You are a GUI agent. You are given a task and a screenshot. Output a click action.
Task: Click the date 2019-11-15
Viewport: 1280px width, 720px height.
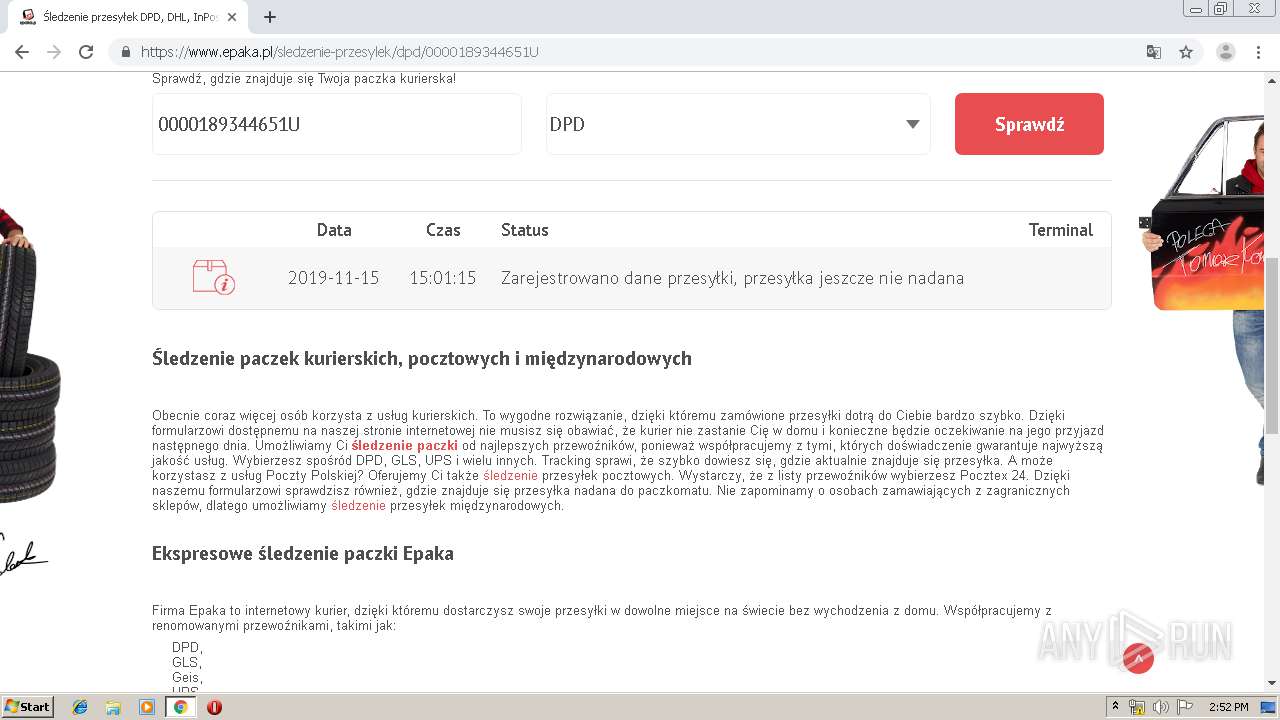coord(334,278)
